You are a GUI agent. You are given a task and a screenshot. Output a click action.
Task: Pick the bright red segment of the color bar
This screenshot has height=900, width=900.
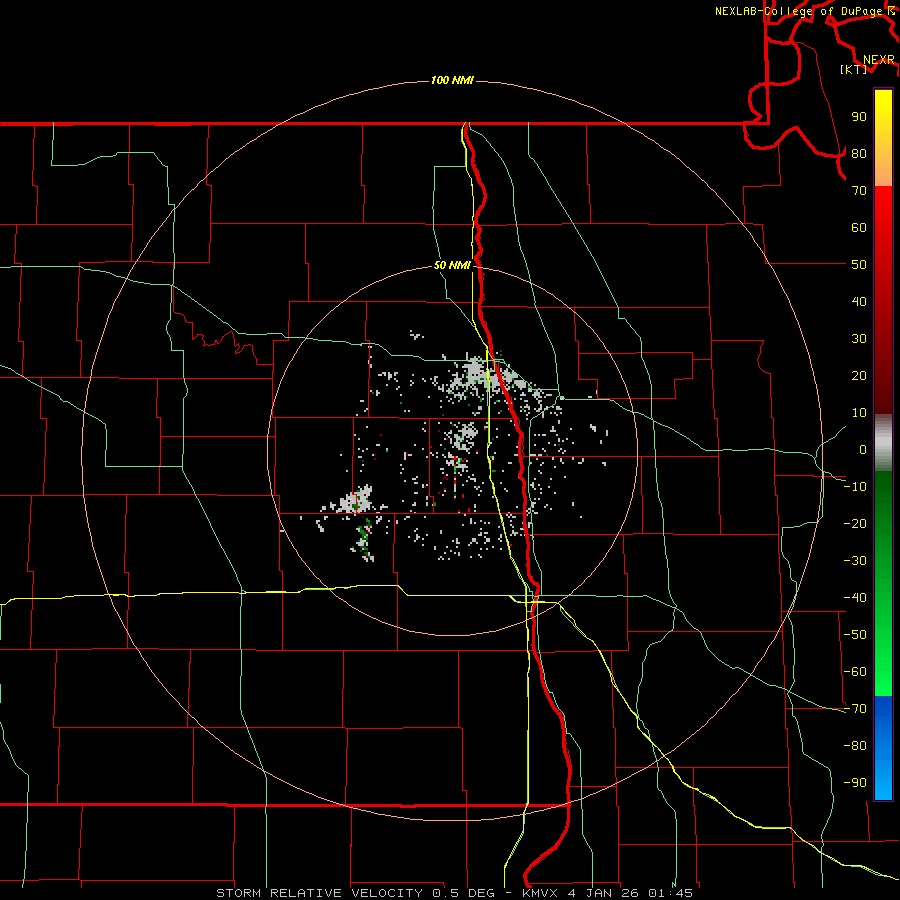tap(883, 210)
